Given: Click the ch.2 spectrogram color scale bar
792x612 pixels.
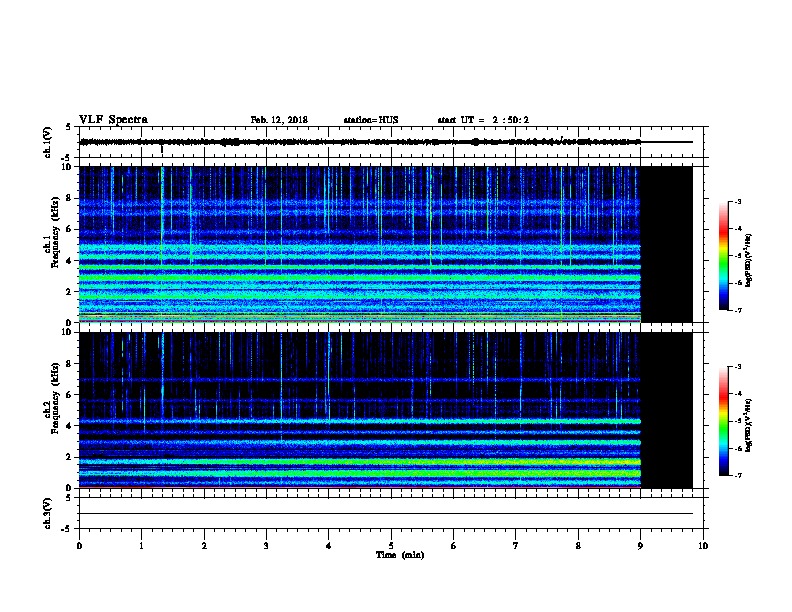Looking at the screenshot, I should [x=724, y=421].
